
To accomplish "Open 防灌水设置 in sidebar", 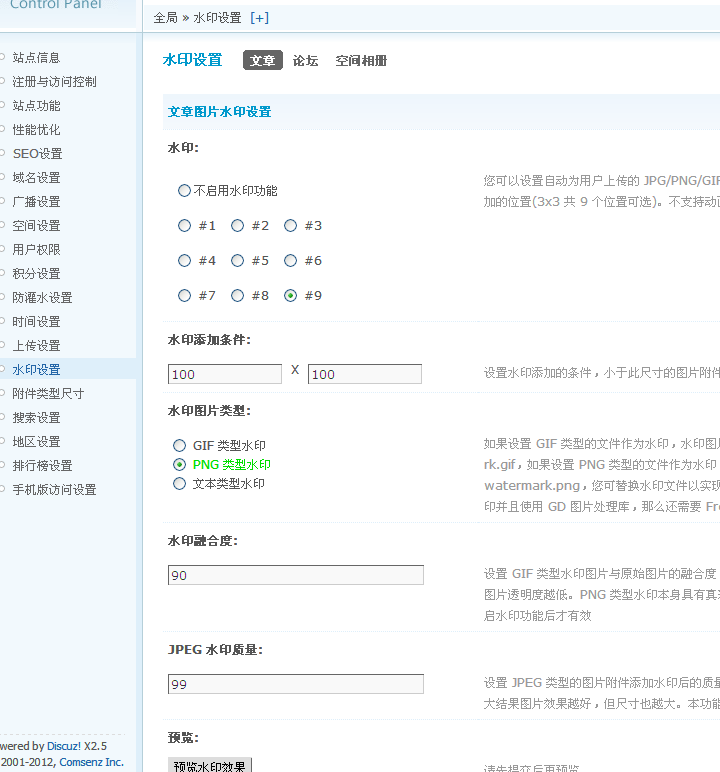I will click(42, 298).
